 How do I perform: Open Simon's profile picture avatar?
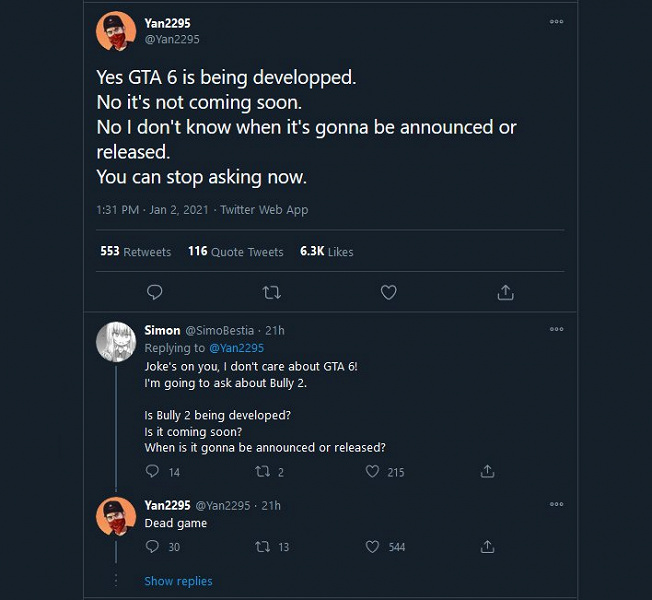coord(115,341)
